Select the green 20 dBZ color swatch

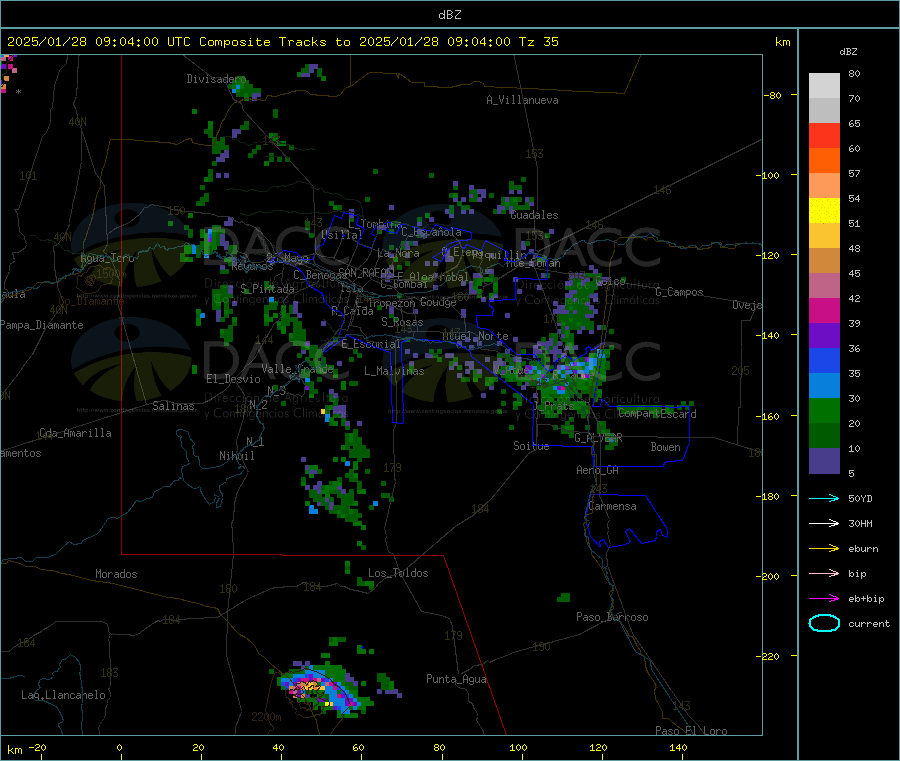coord(824,410)
